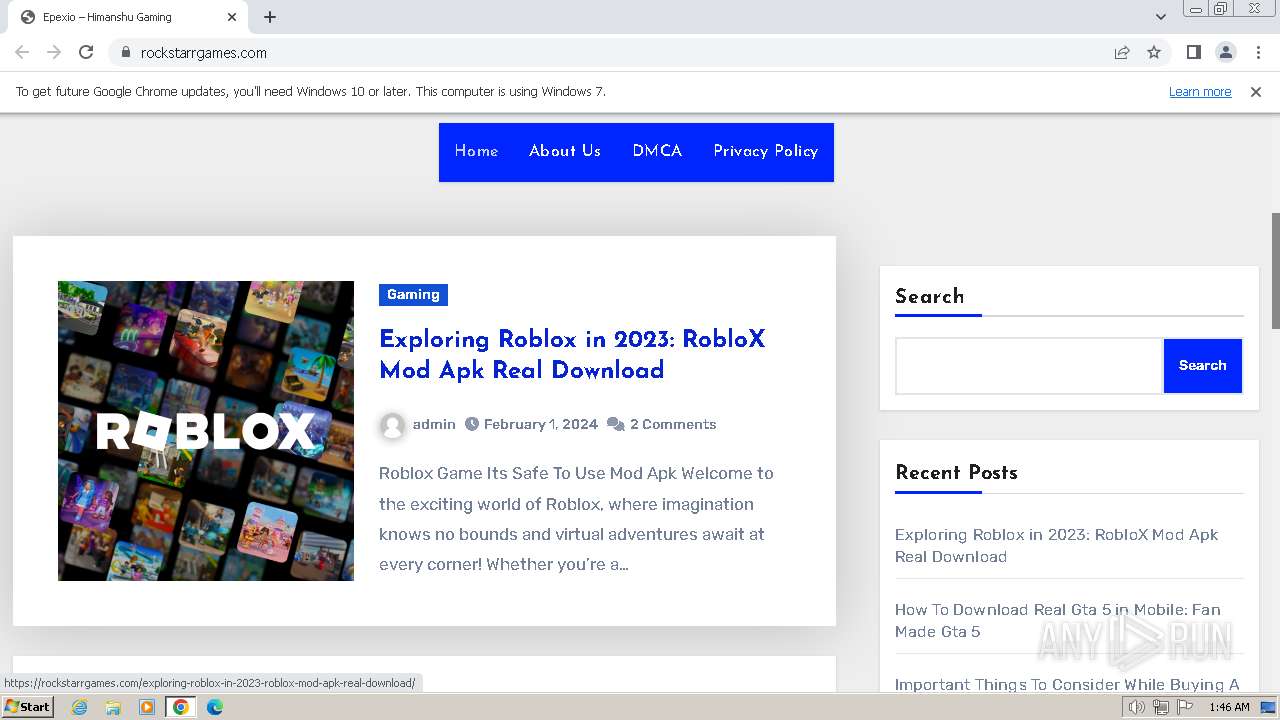
Task: Open the network tray icon
Action: [x=1161, y=707]
